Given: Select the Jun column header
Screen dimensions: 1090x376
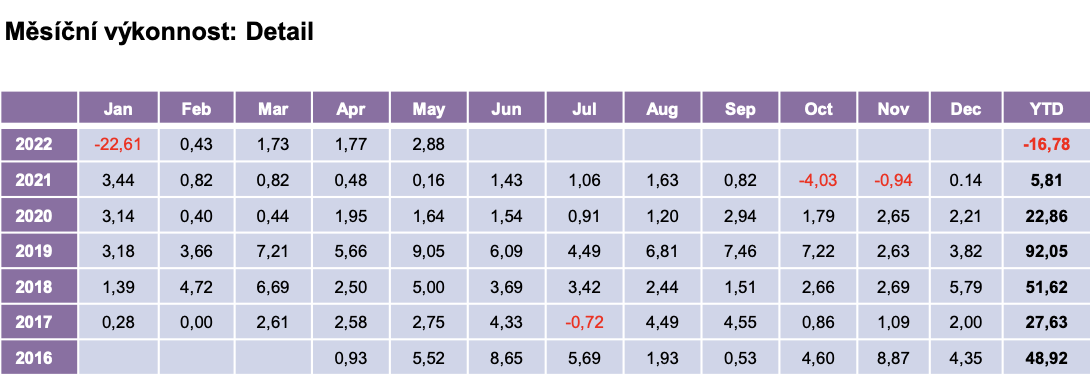Looking at the screenshot, I should click(506, 108).
